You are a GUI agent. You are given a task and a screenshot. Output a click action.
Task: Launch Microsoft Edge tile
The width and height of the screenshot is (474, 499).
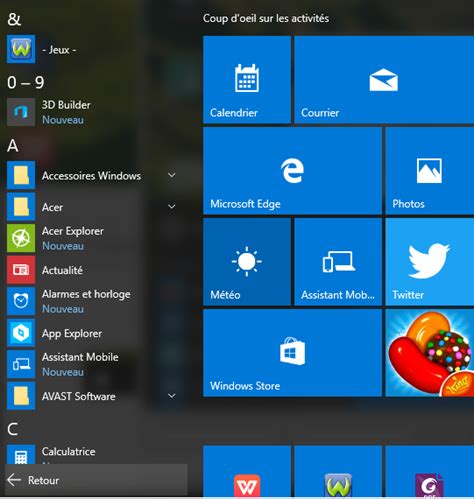pos(292,171)
